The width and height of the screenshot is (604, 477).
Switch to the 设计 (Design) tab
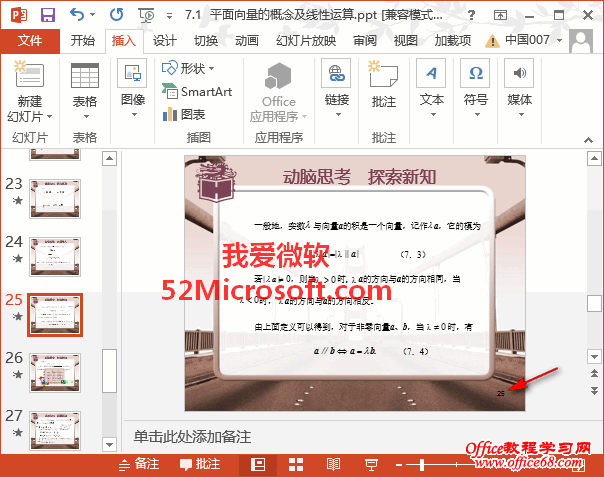(x=164, y=40)
